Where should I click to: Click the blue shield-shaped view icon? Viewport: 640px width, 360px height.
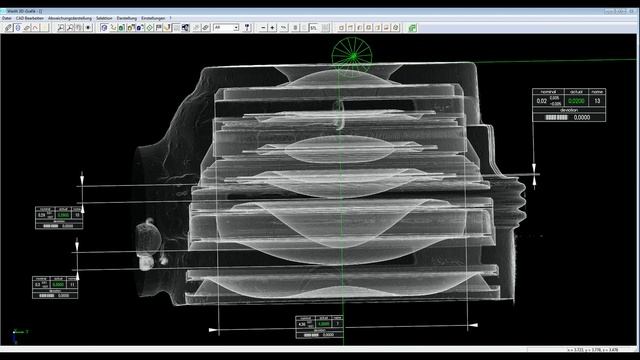[104, 28]
